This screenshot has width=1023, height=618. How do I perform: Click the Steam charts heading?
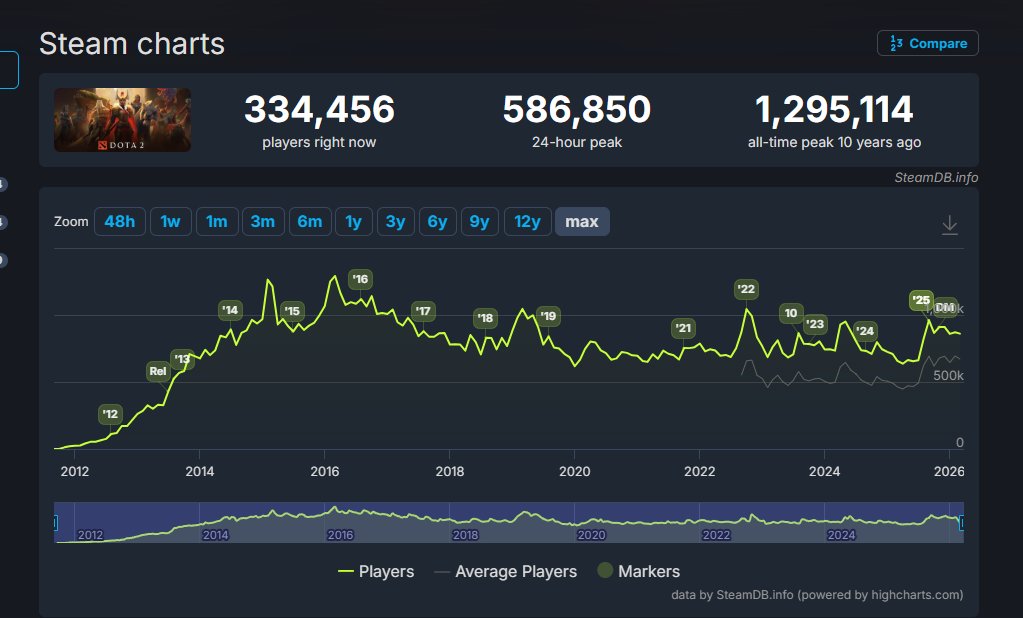coord(132,44)
